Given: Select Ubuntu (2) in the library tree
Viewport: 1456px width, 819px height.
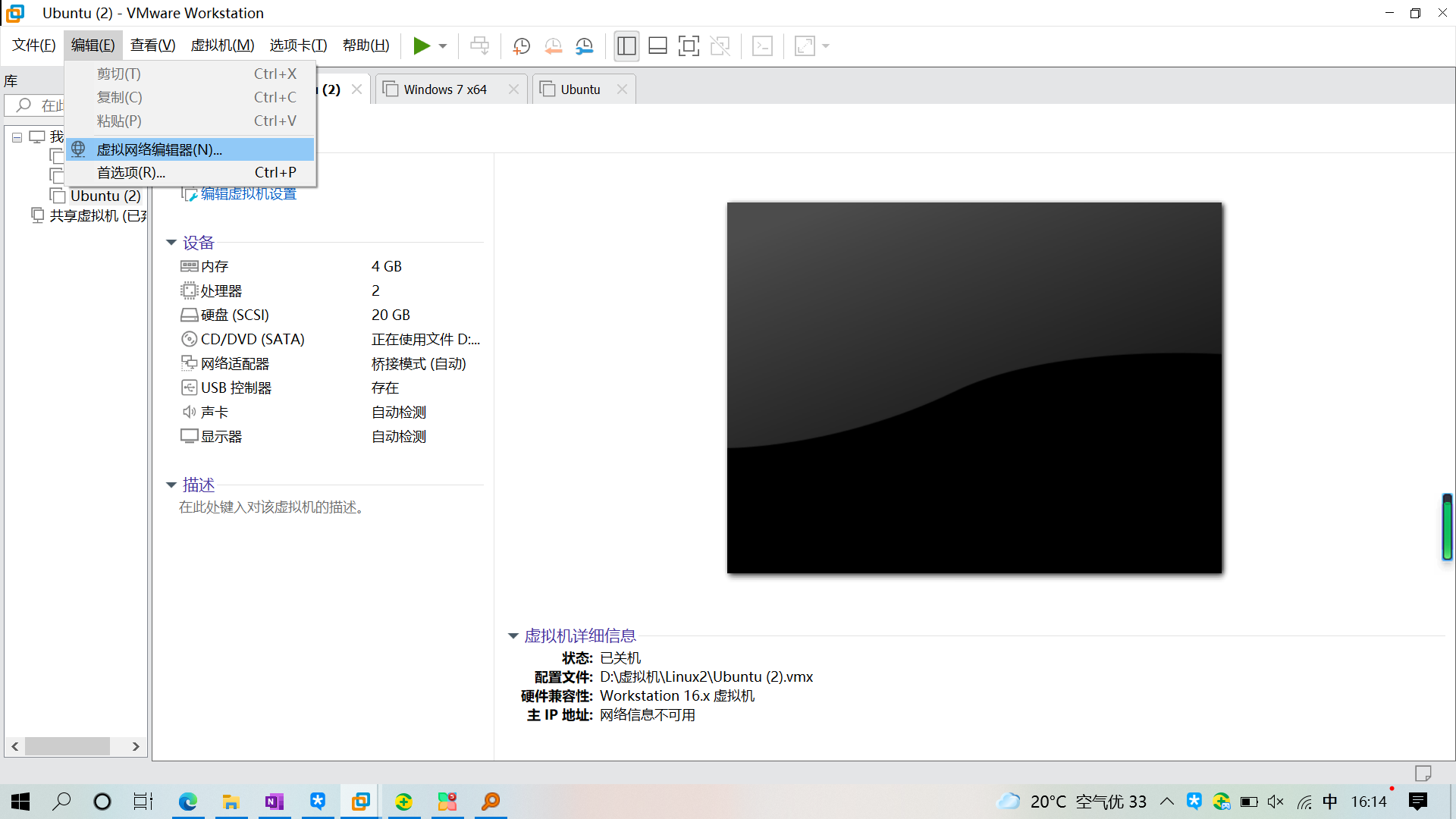Looking at the screenshot, I should coord(105,195).
